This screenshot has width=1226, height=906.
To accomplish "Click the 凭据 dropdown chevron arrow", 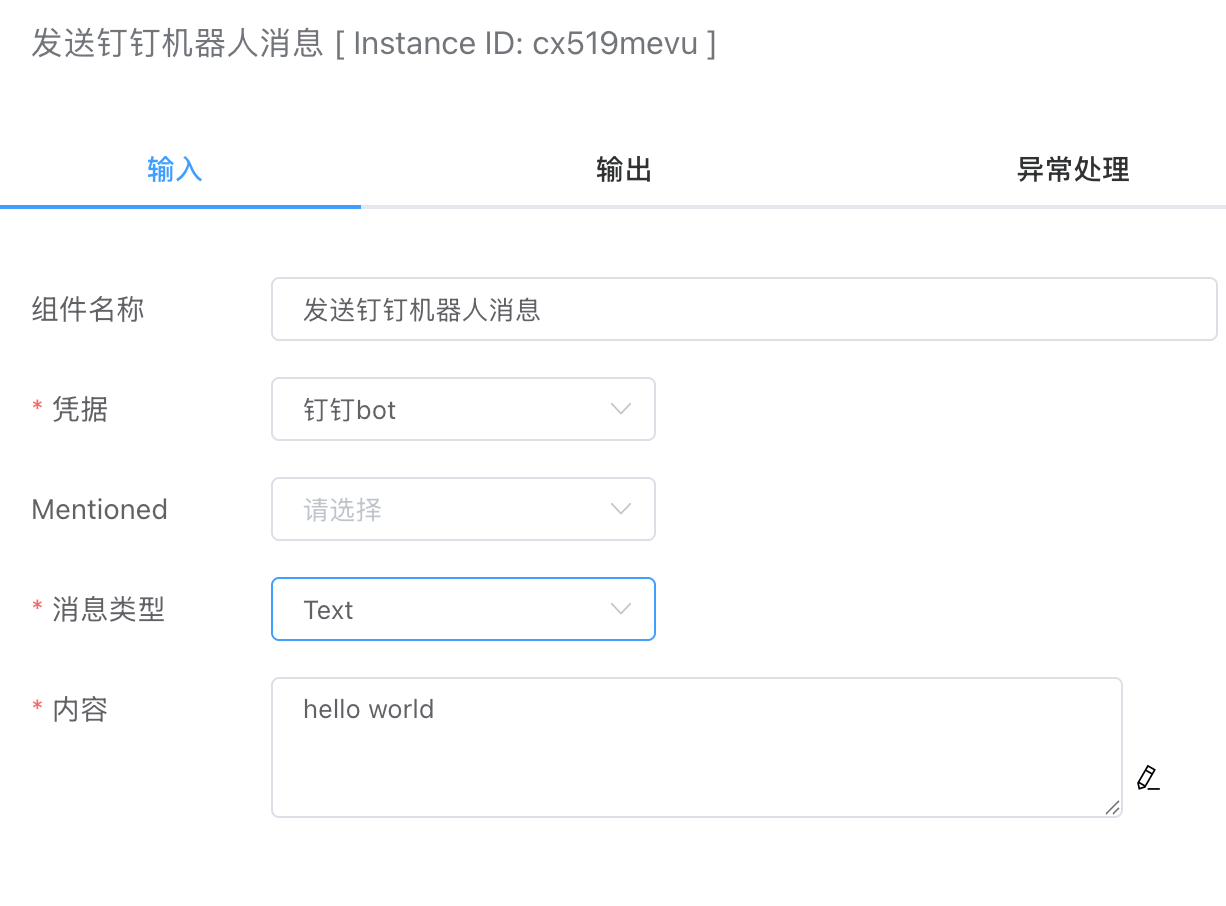I will click(620, 409).
